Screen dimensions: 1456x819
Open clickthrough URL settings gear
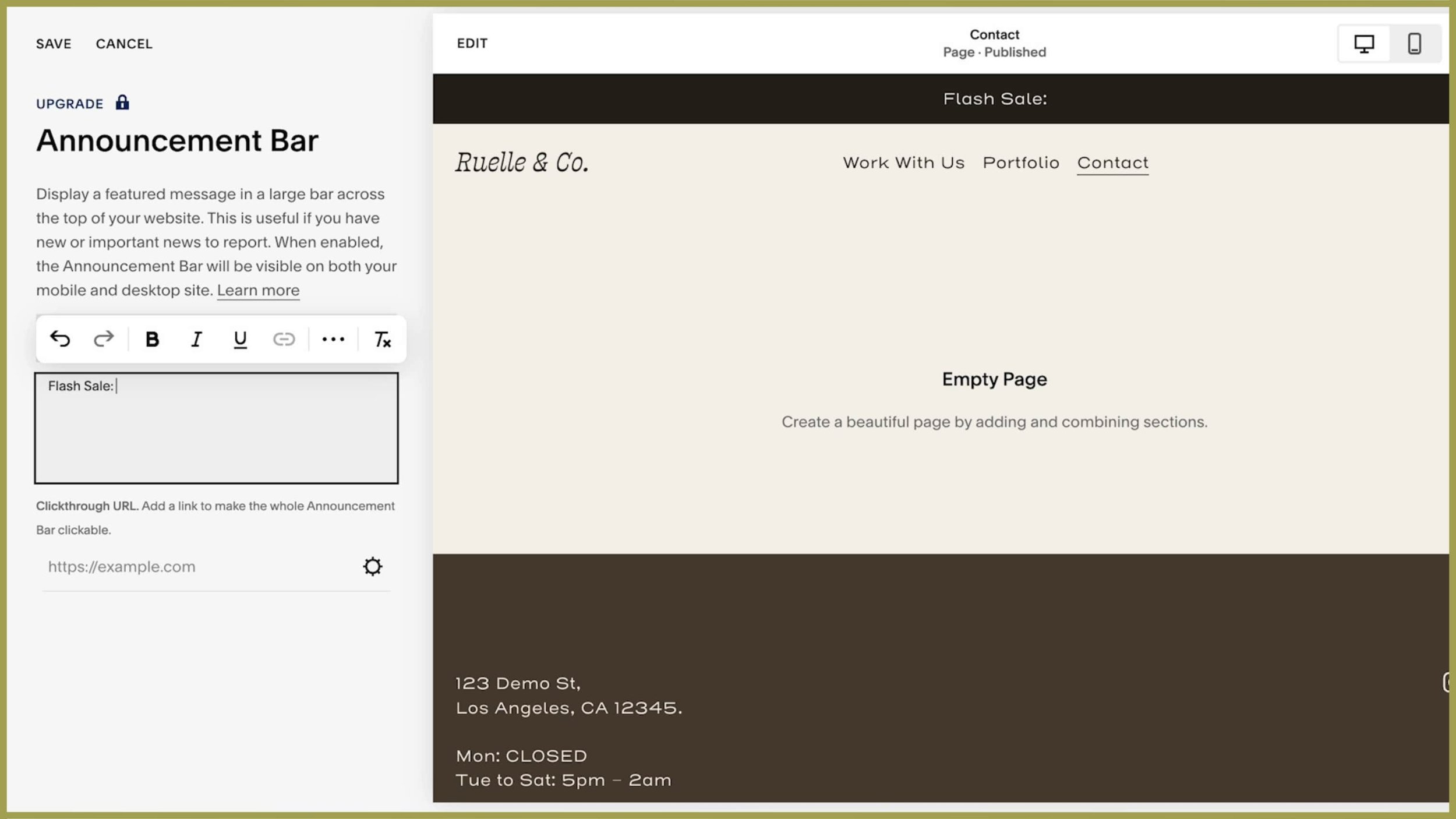373,566
